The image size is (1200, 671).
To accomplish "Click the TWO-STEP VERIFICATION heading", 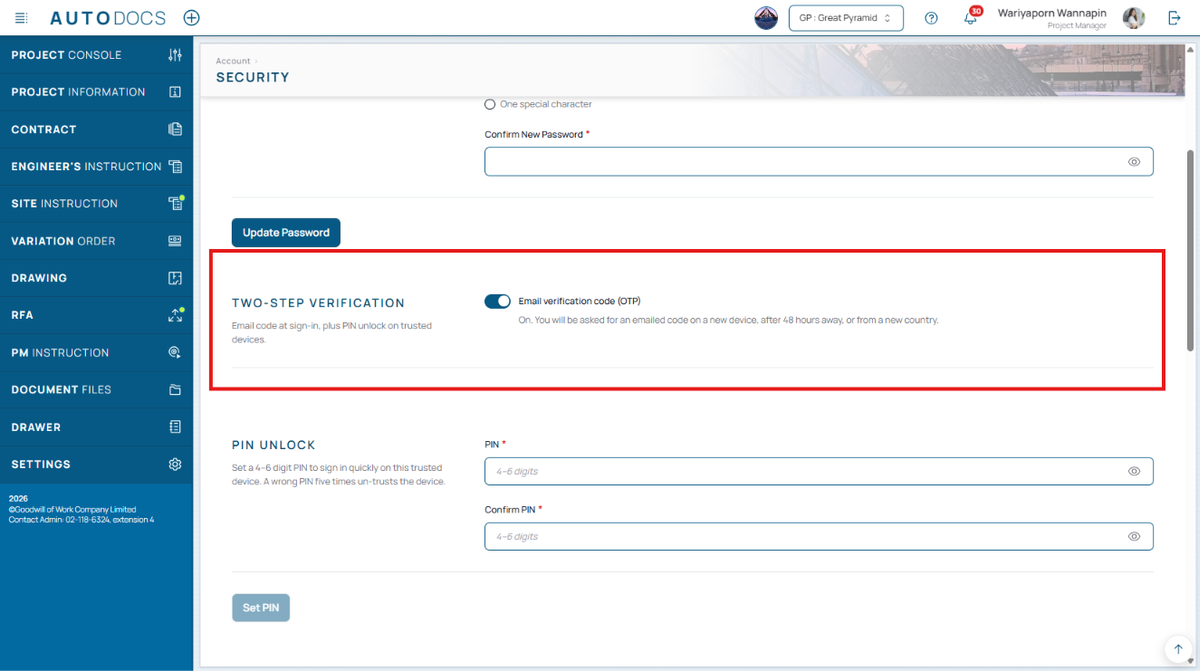I will pyautogui.click(x=318, y=303).
